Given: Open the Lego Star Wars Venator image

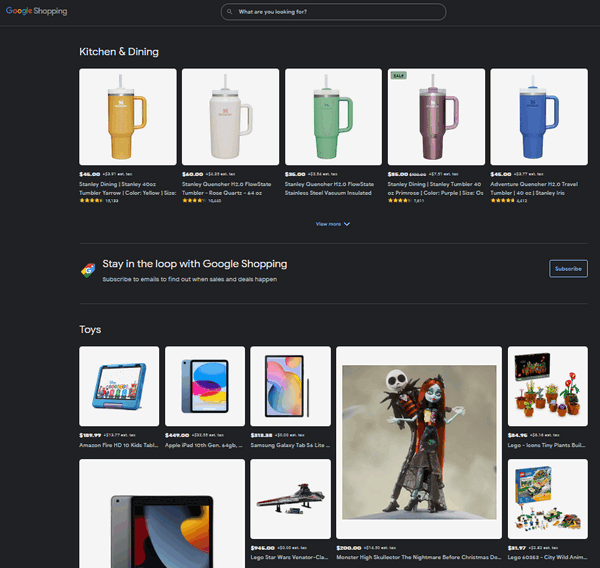Looking at the screenshot, I should click(290, 499).
